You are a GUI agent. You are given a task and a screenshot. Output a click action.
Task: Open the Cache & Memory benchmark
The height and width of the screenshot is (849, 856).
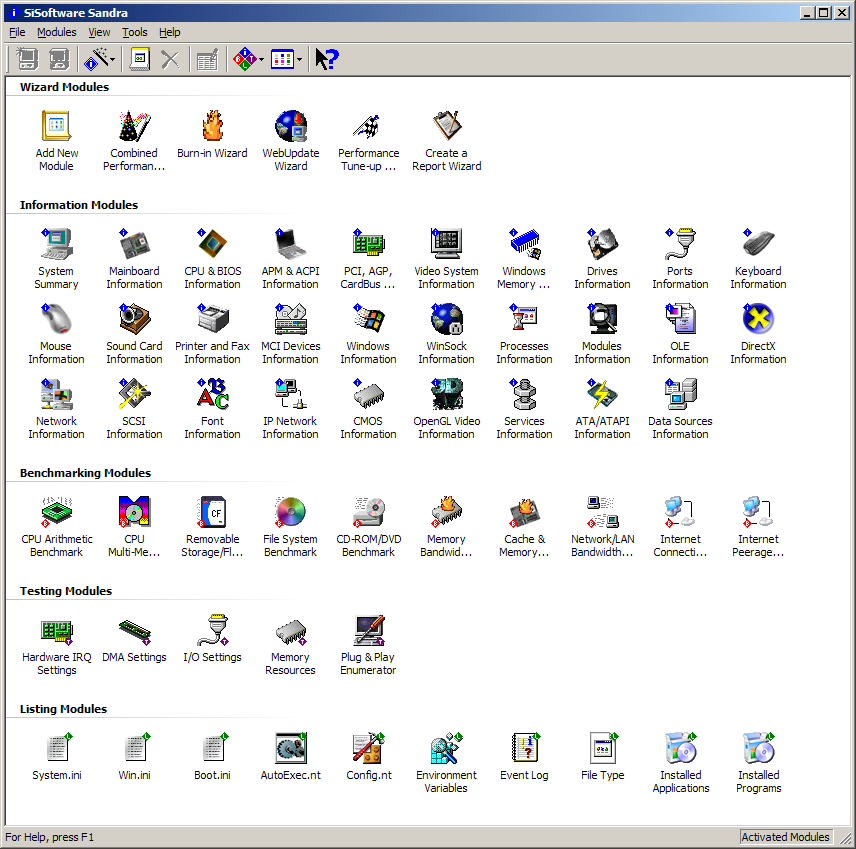(524, 526)
